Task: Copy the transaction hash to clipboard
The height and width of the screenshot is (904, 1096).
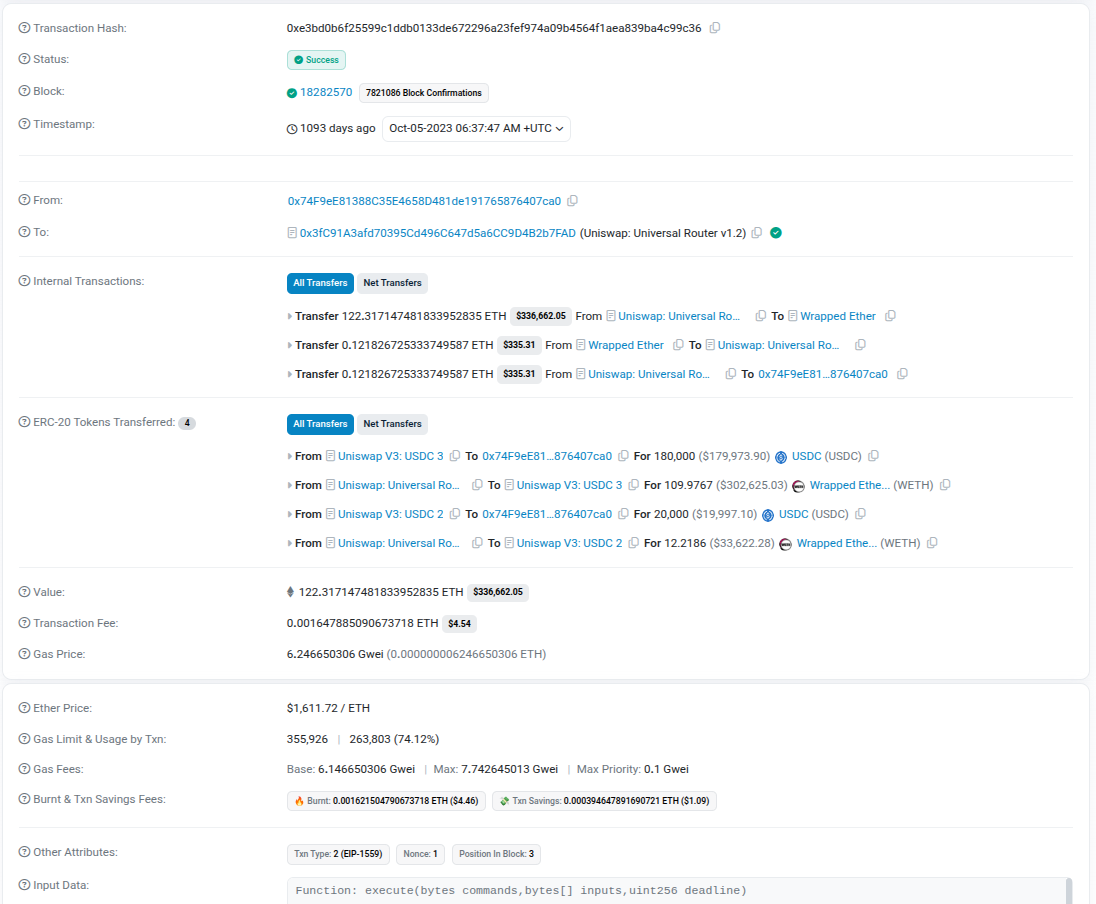Action: (x=715, y=28)
